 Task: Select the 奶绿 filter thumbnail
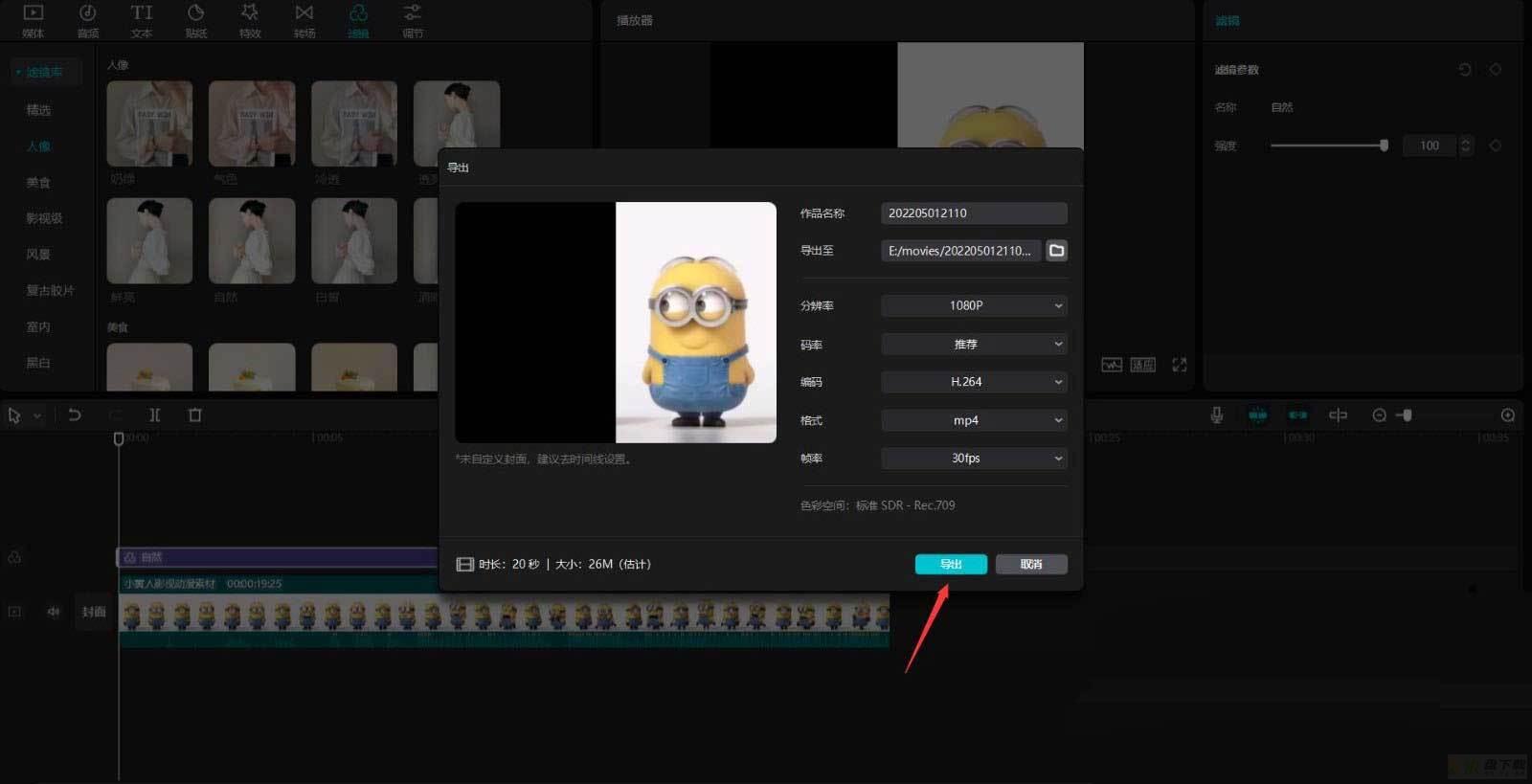pos(149,123)
